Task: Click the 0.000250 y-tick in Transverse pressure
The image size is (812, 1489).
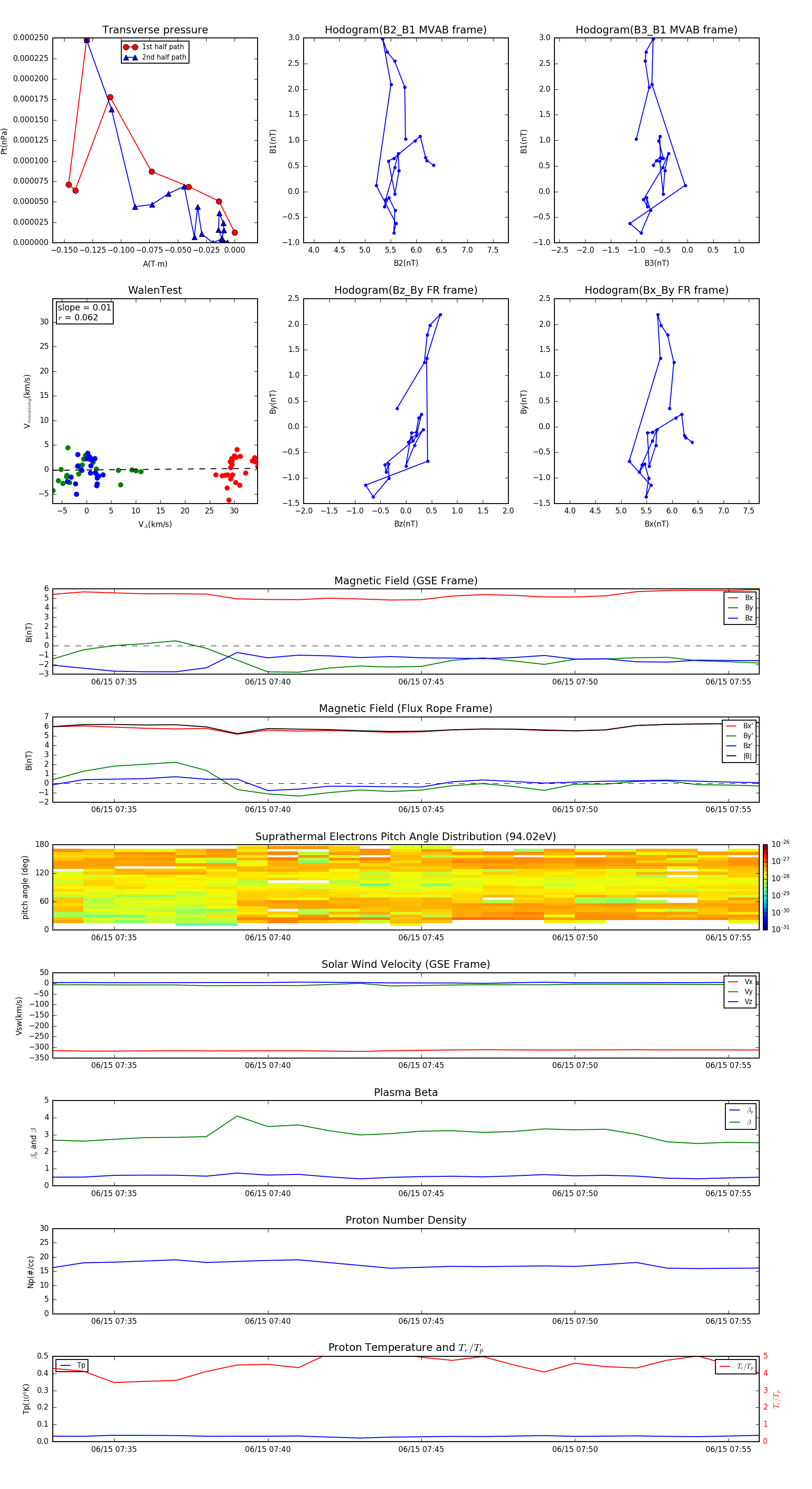Action: 31,37
